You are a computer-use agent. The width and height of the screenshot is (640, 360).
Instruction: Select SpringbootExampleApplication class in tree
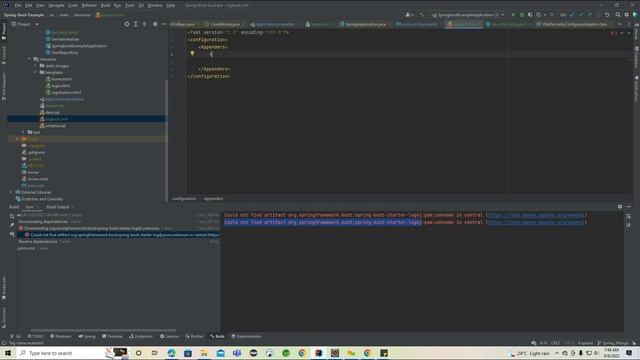(x=76, y=46)
